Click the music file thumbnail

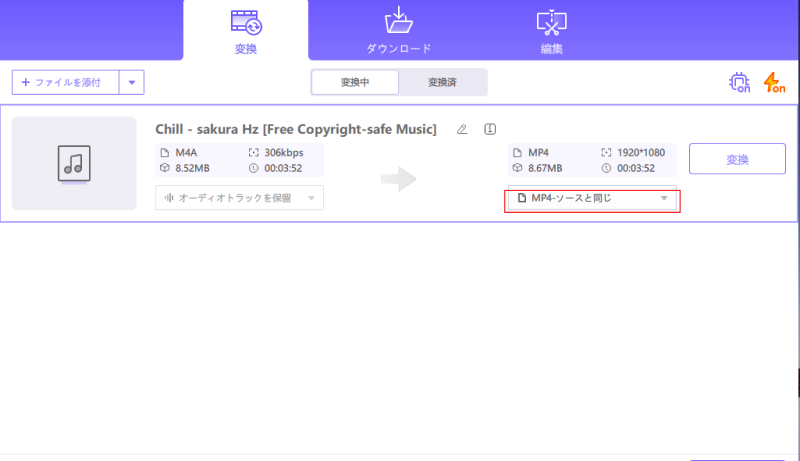pos(74,163)
